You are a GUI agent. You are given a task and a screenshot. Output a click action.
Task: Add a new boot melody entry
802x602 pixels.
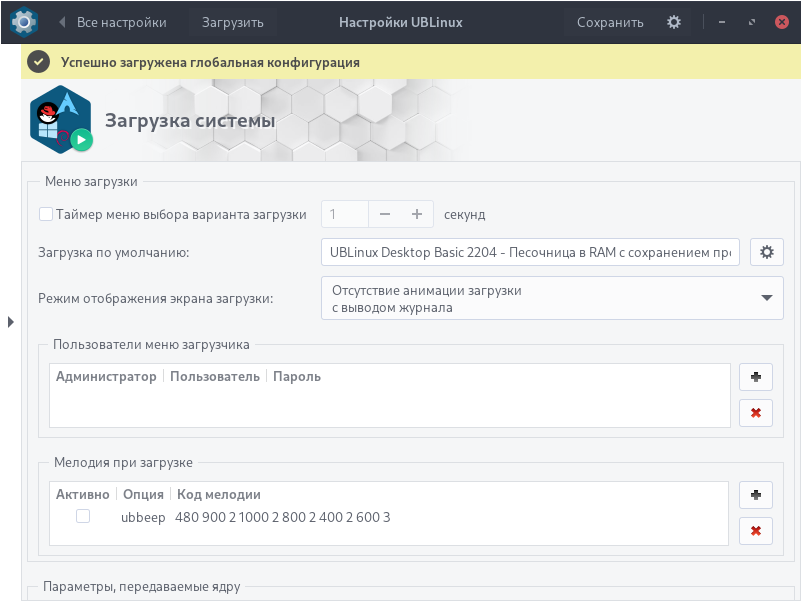(x=755, y=496)
